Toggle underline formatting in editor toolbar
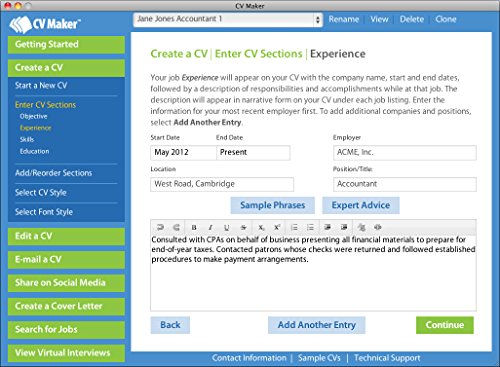500x367 pixels. [227, 228]
